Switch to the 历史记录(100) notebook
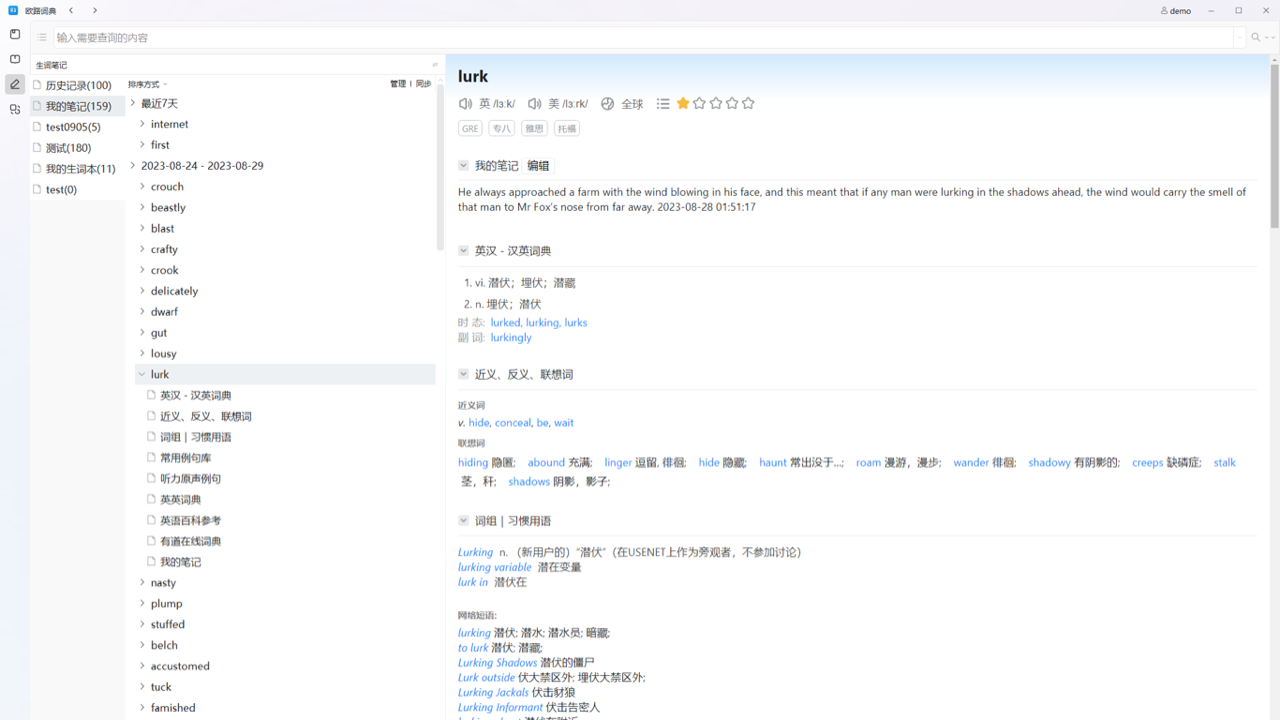 click(76, 85)
